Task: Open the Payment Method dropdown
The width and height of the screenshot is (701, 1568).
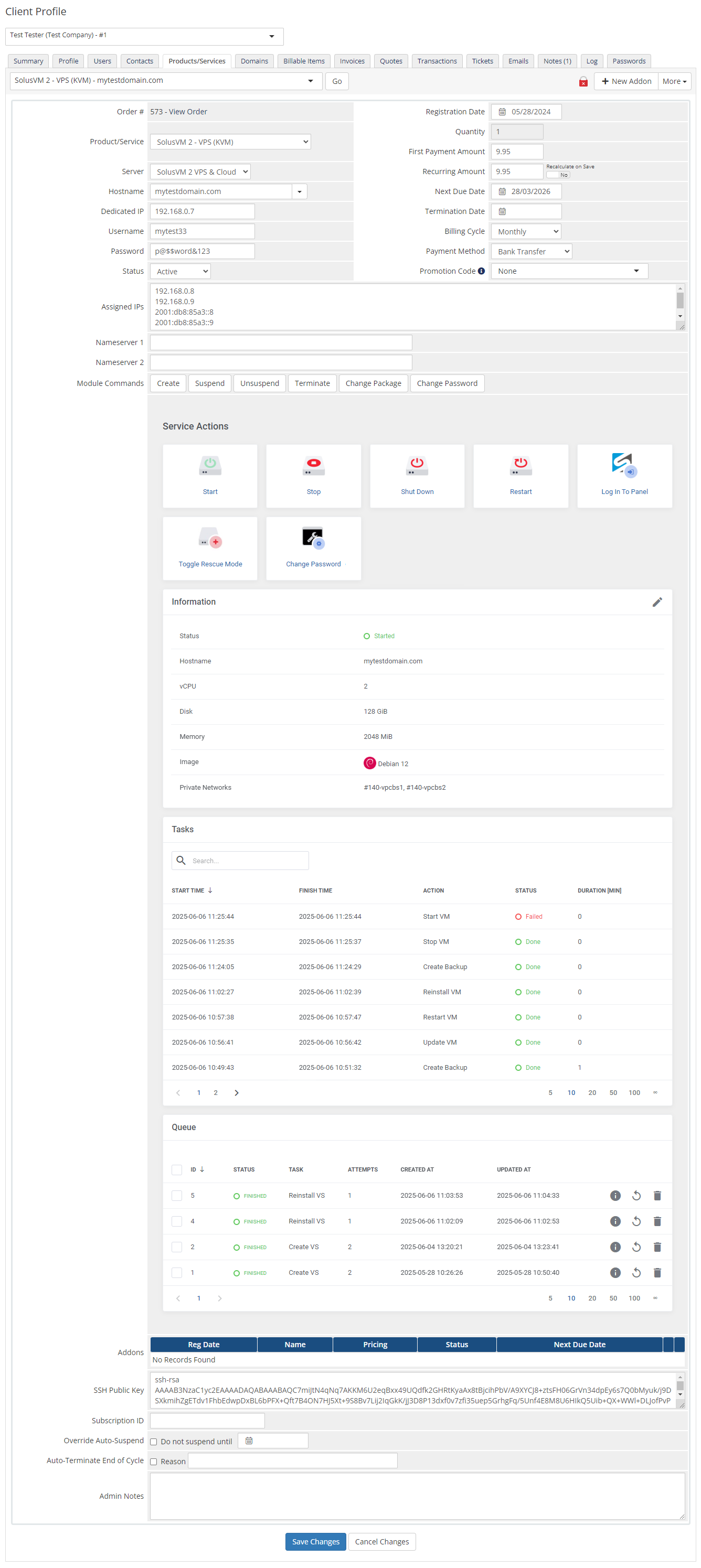Action: coord(532,251)
